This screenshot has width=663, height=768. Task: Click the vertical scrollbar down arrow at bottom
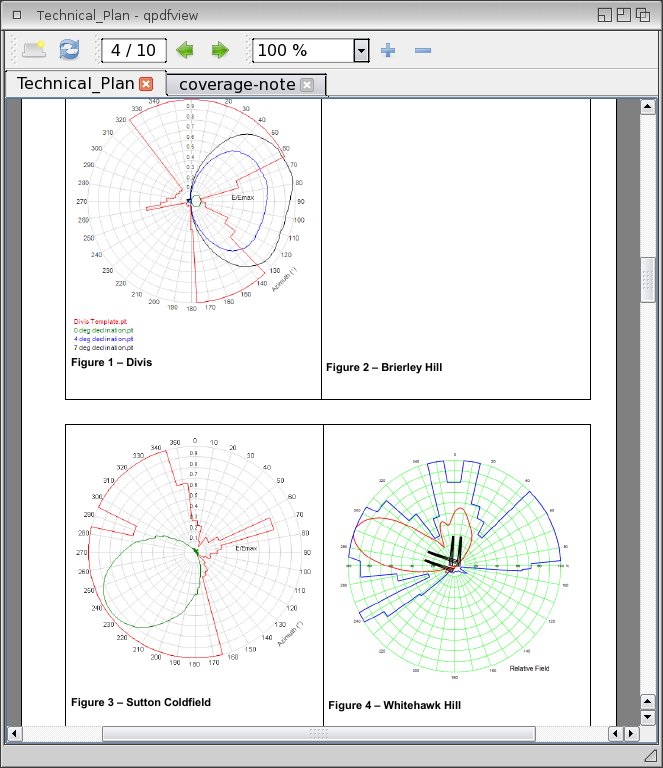pos(647,717)
